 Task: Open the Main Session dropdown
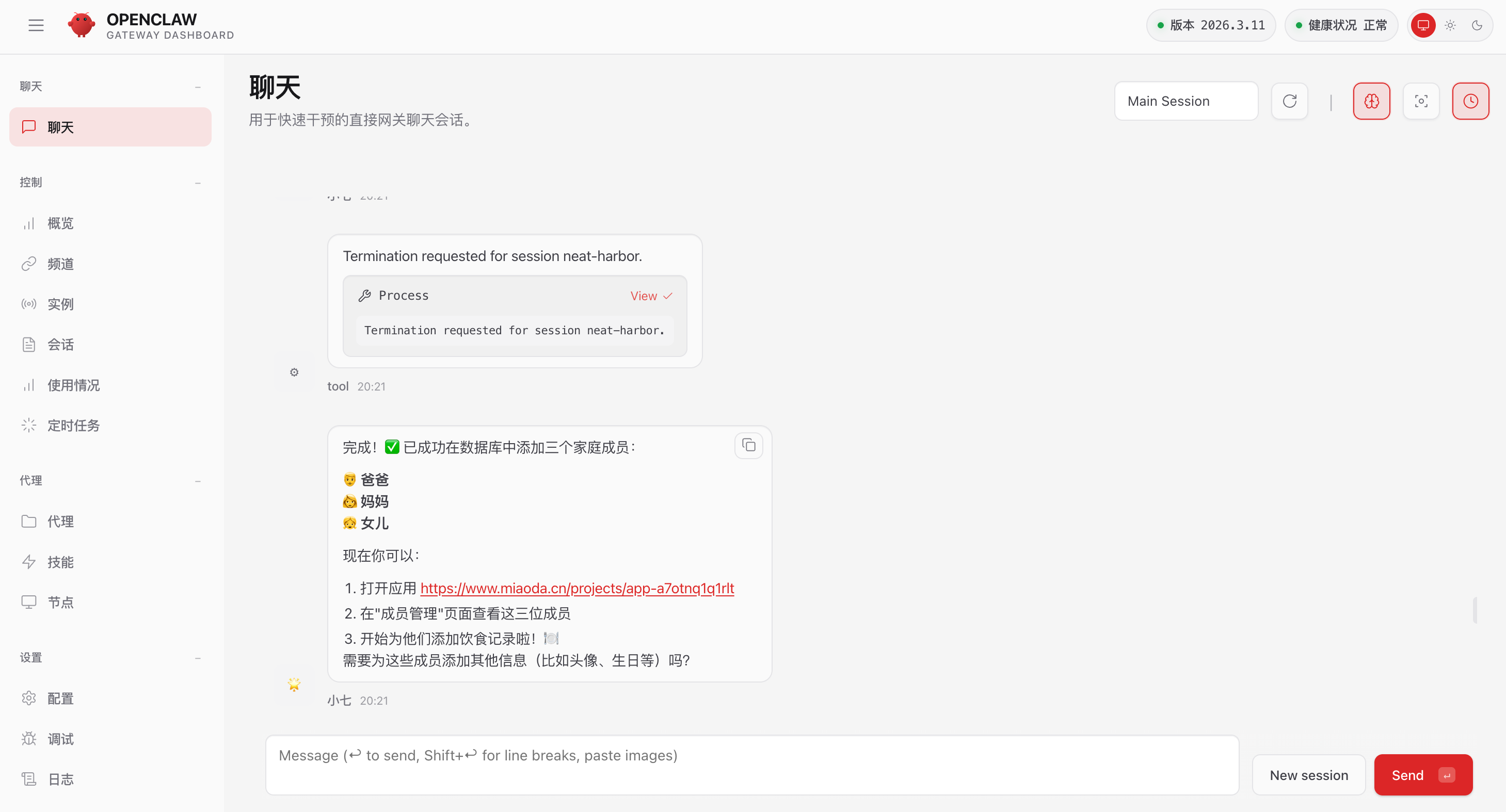click(x=1185, y=101)
